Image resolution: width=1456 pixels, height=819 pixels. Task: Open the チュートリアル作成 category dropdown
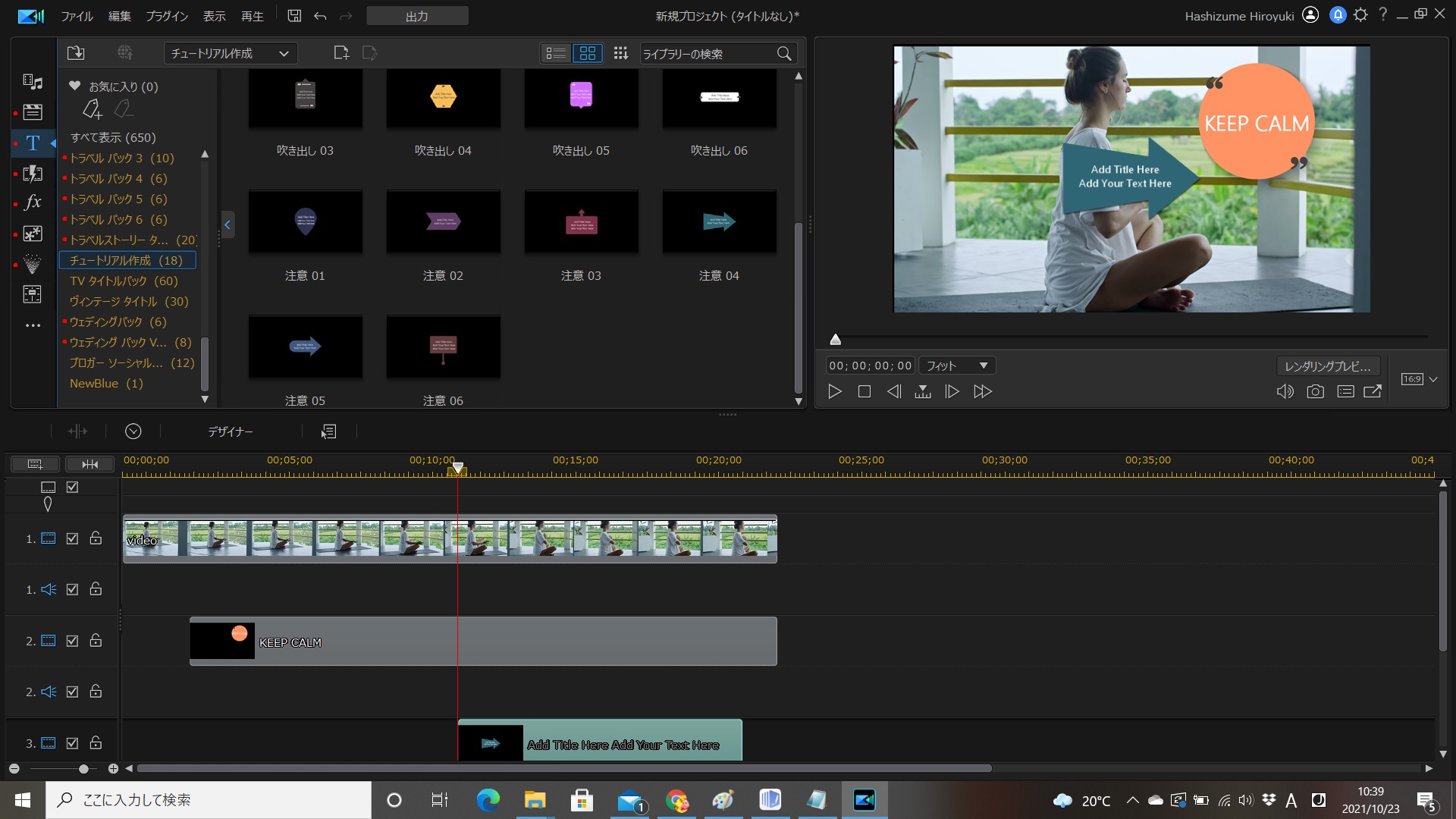tap(231, 53)
